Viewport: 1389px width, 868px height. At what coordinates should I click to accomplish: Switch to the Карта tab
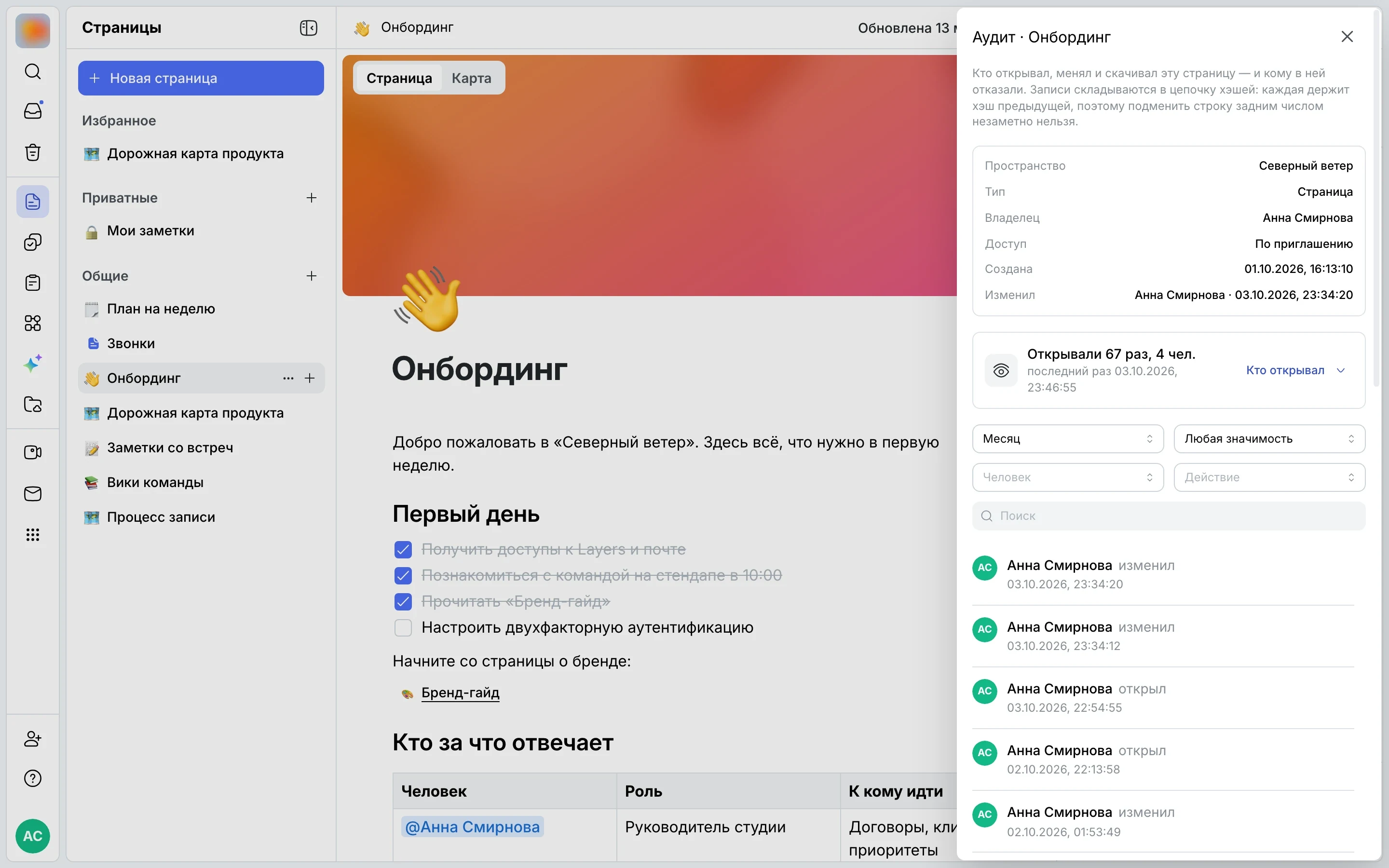tap(471, 78)
